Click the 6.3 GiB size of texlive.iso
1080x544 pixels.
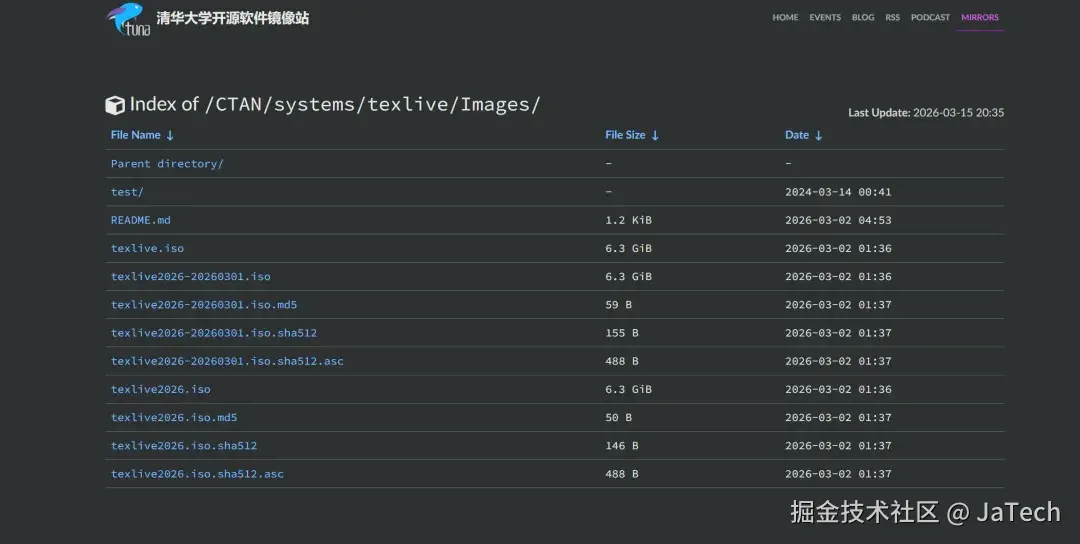tap(628, 249)
